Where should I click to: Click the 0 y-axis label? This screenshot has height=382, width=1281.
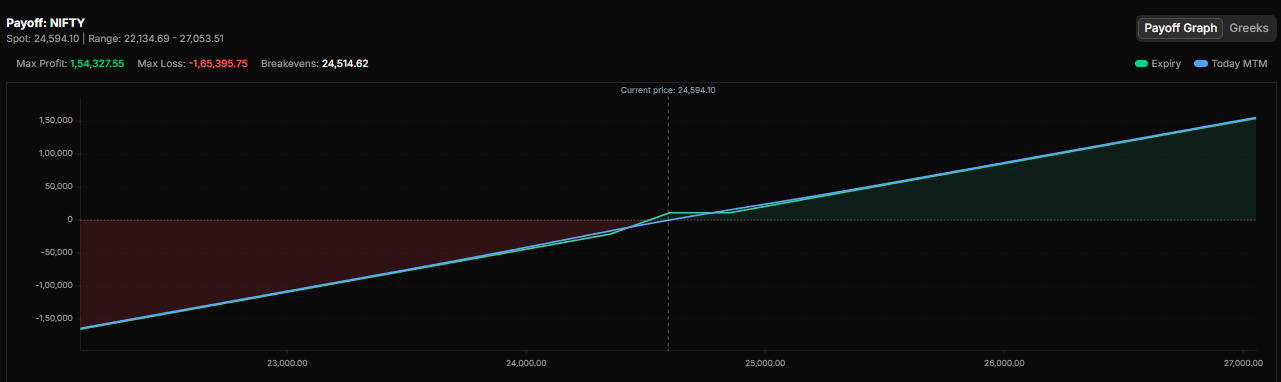pyautogui.click(x=70, y=219)
